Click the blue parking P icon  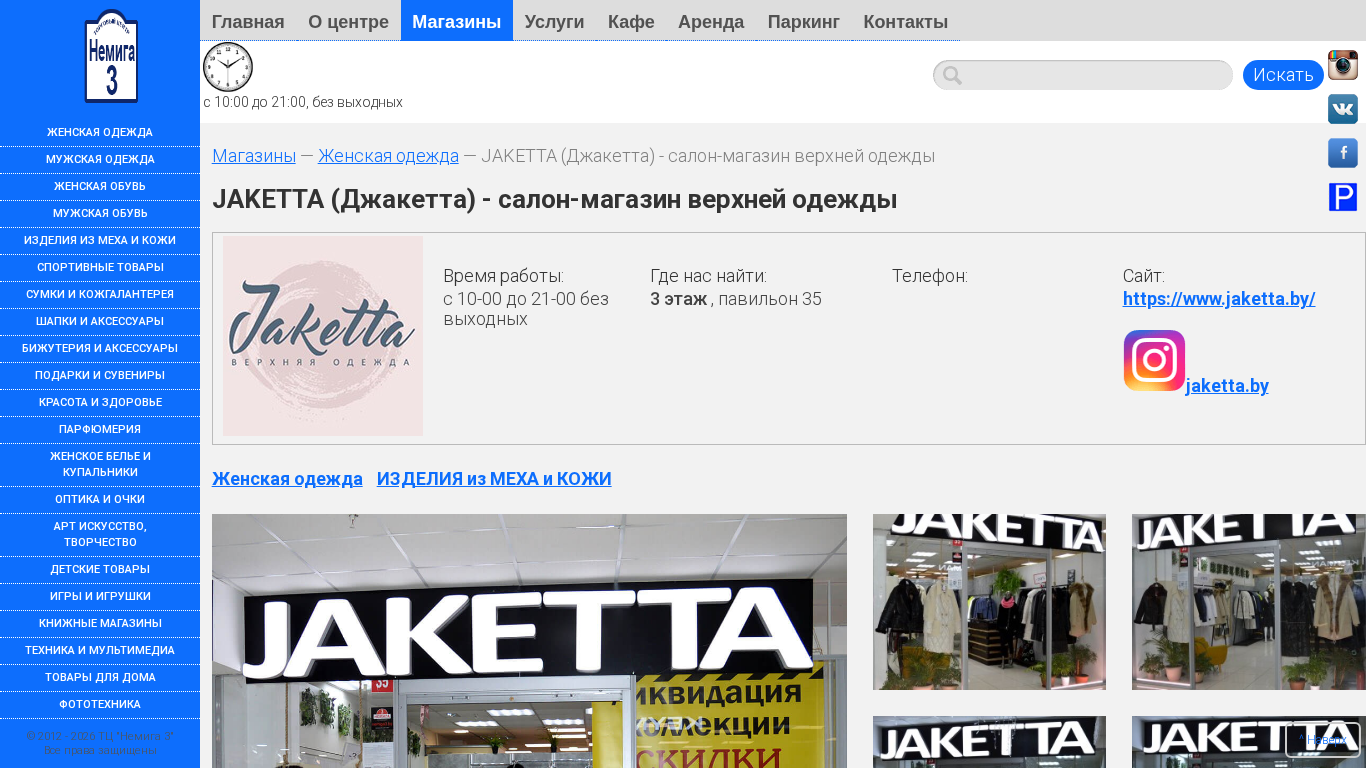pos(1343,197)
